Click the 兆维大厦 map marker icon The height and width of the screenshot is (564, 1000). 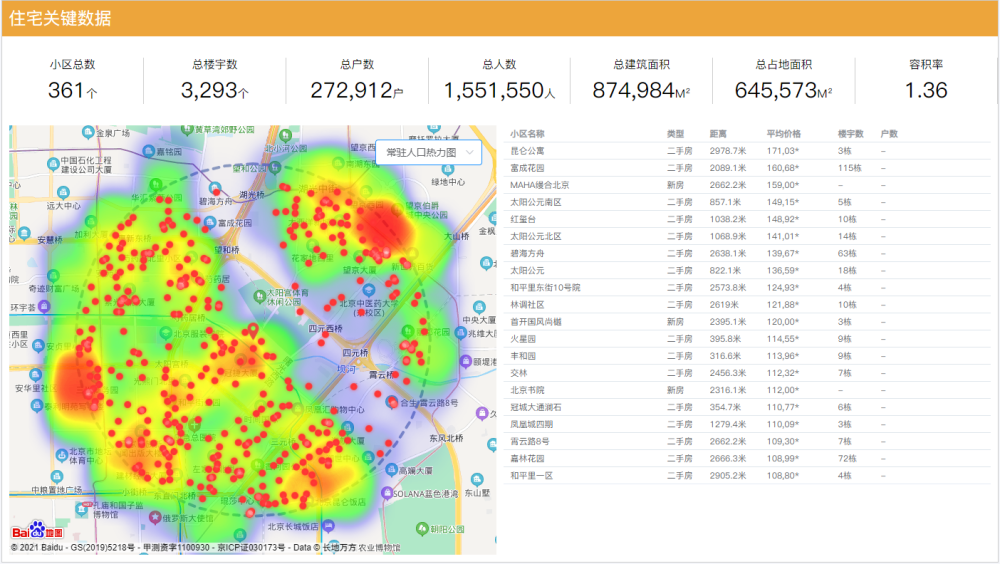(x=460, y=332)
